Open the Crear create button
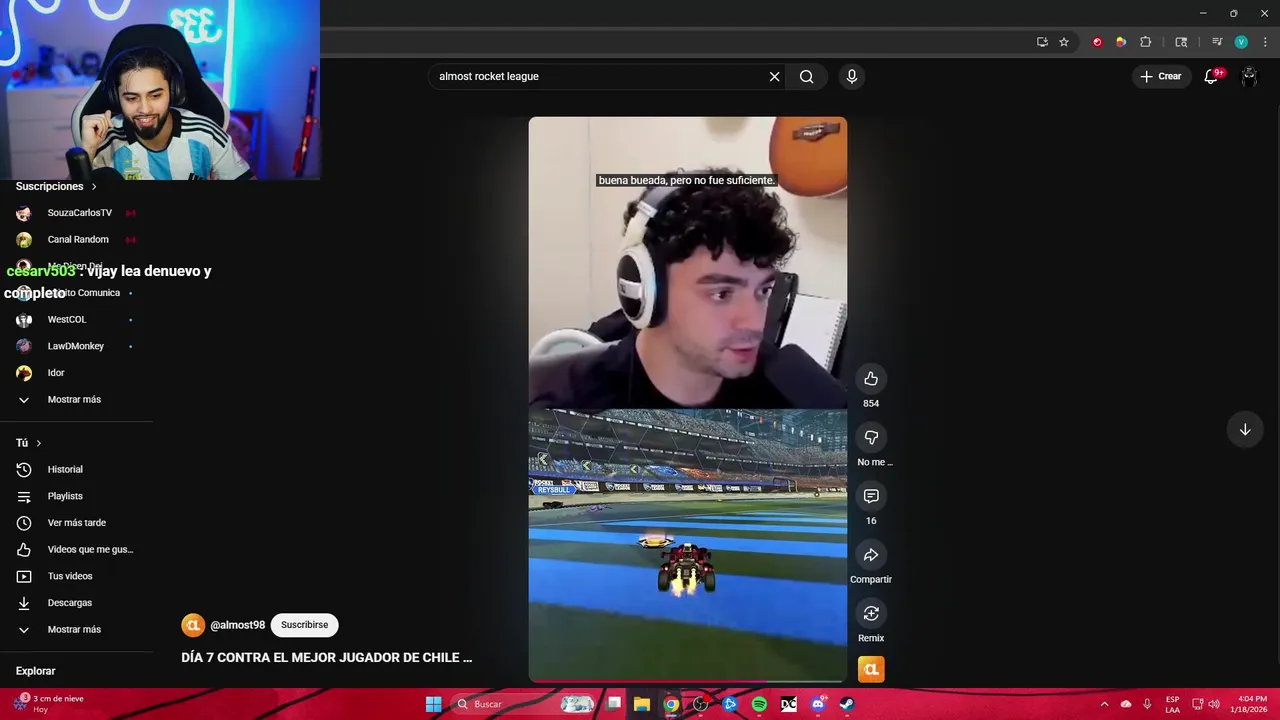This screenshot has width=1280, height=720. [x=1160, y=76]
